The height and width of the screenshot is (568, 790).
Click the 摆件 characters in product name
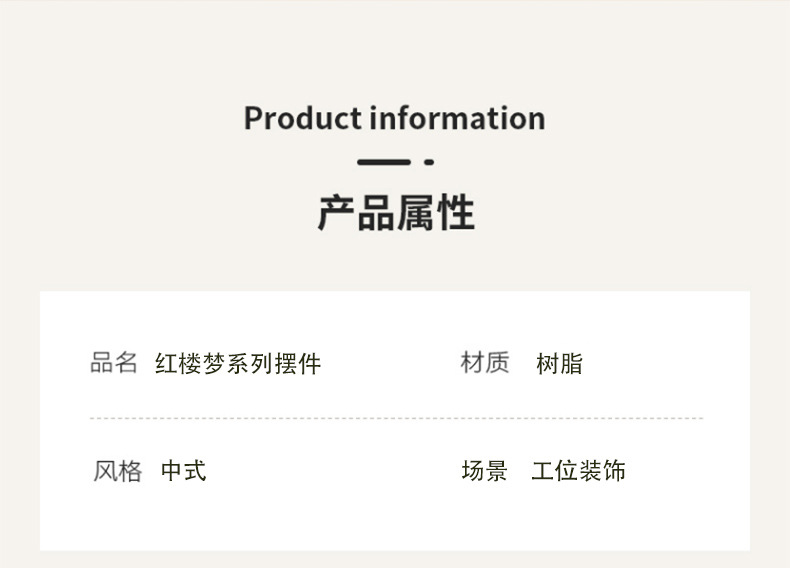click(x=298, y=364)
